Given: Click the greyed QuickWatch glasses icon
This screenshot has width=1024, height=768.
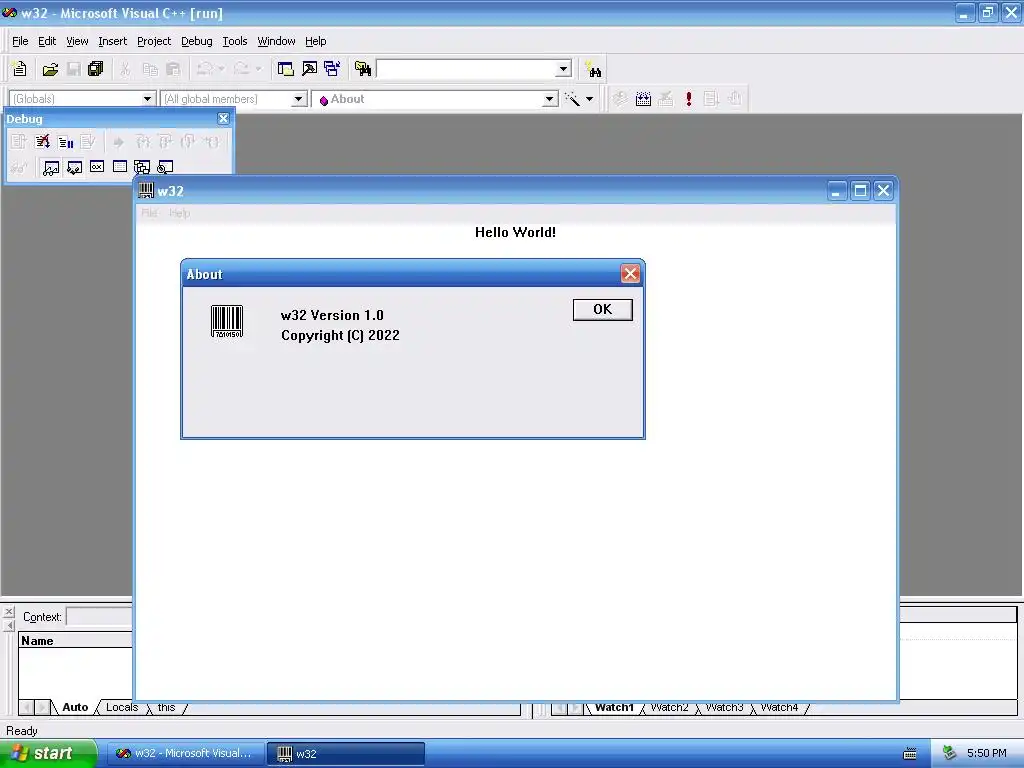Looking at the screenshot, I should coord(19,168).
